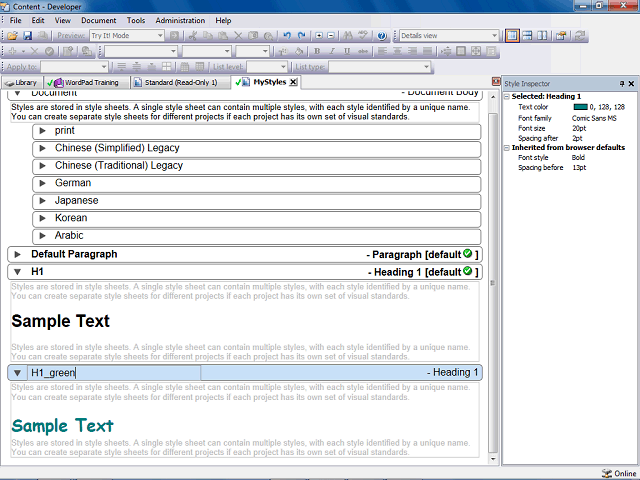Open the Administration menu

point(180,20)
